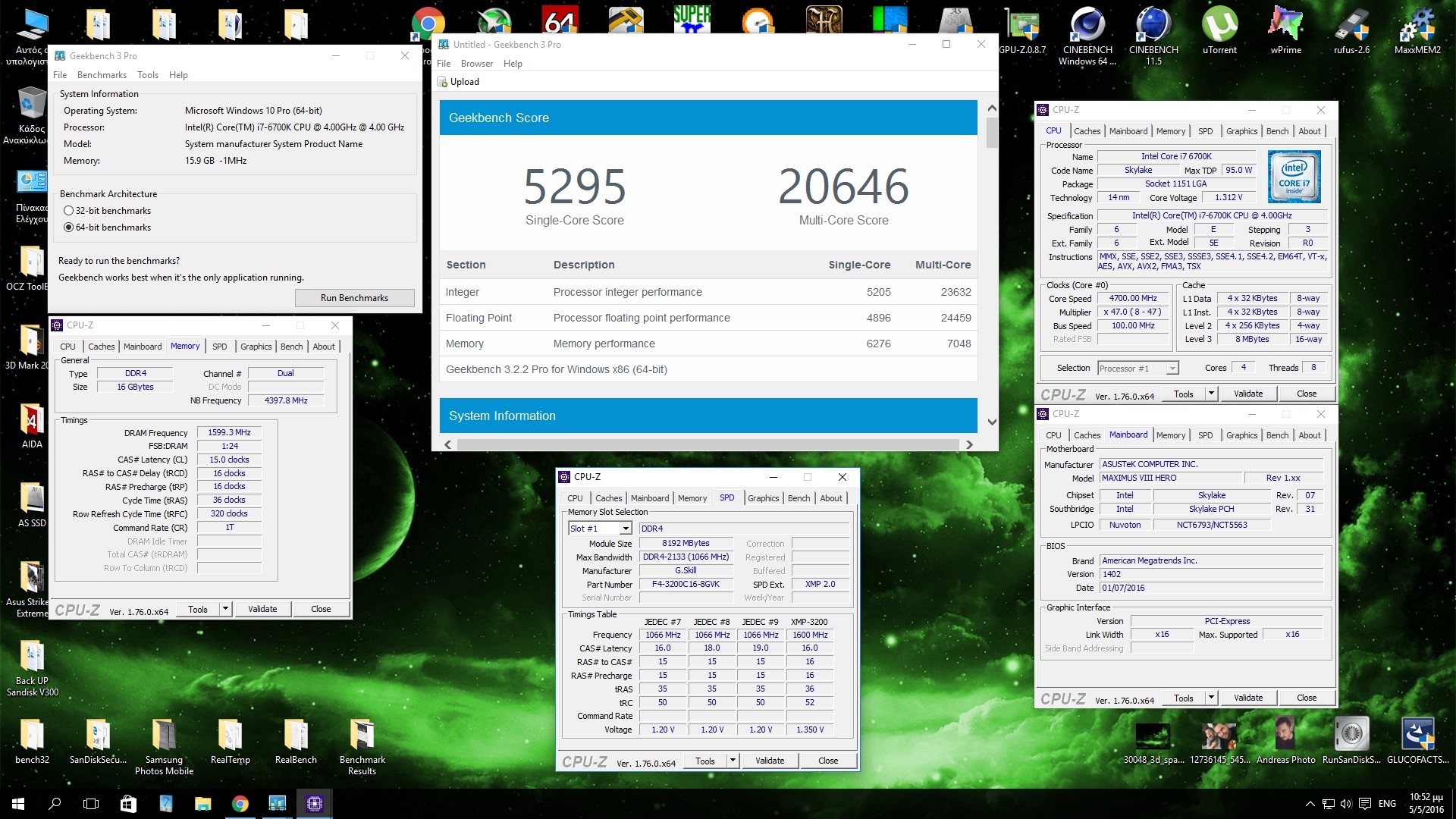
Task: Open Action Center notifications icon
Action: (x=1365, y=804)
